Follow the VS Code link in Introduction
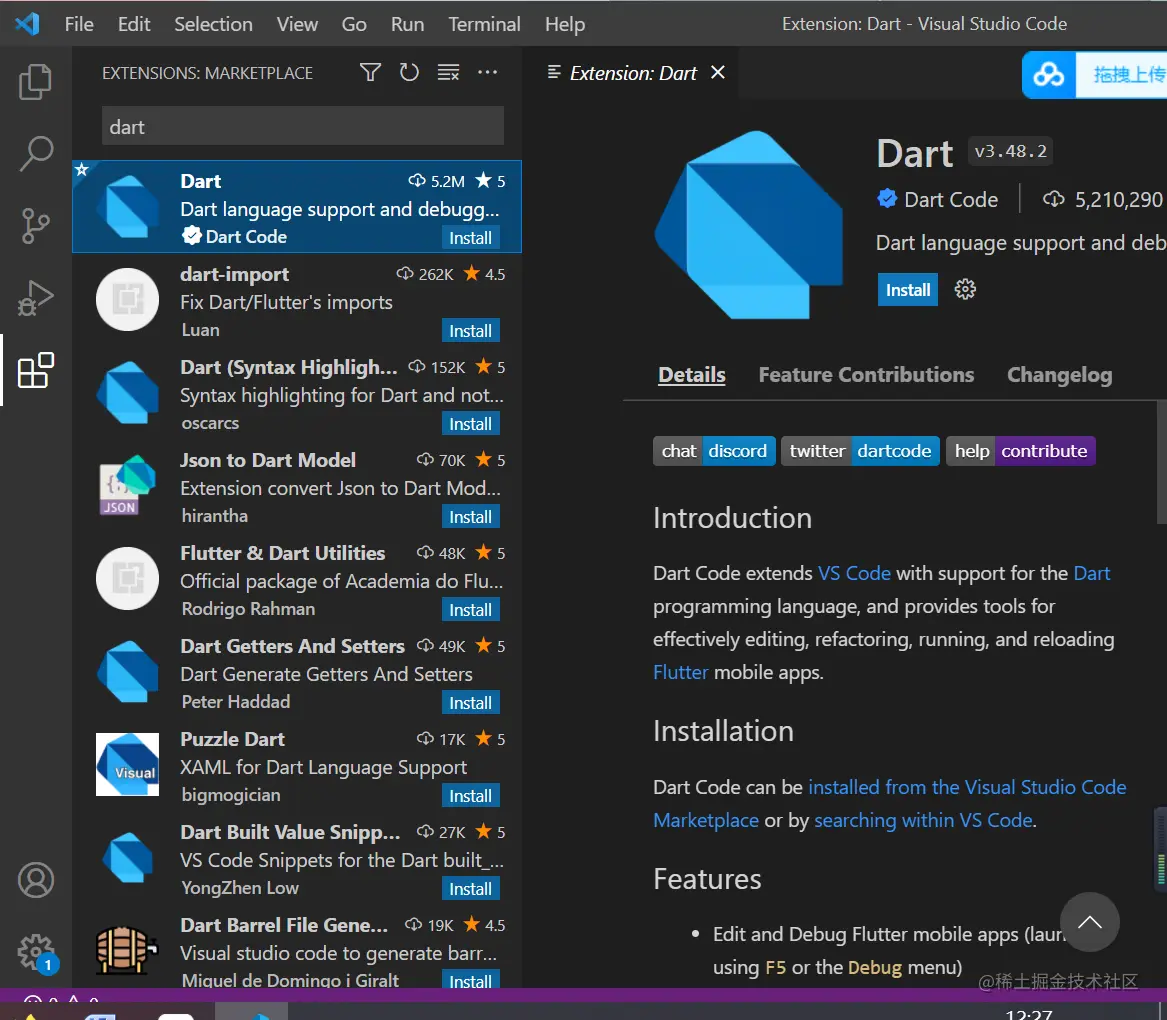 tap(854, 573)
